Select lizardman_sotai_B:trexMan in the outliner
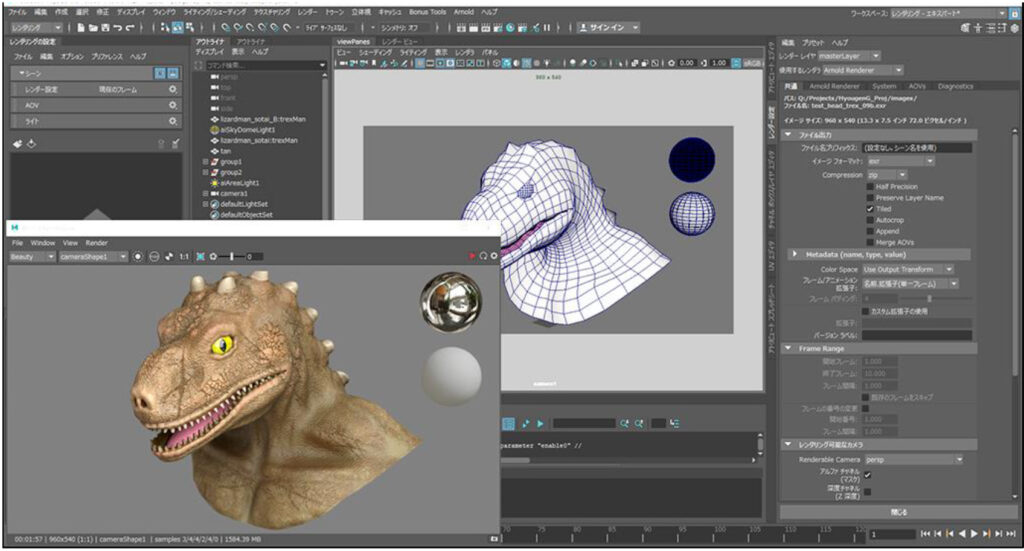This screenshot has height=551, width=1024. pos(263,119)
